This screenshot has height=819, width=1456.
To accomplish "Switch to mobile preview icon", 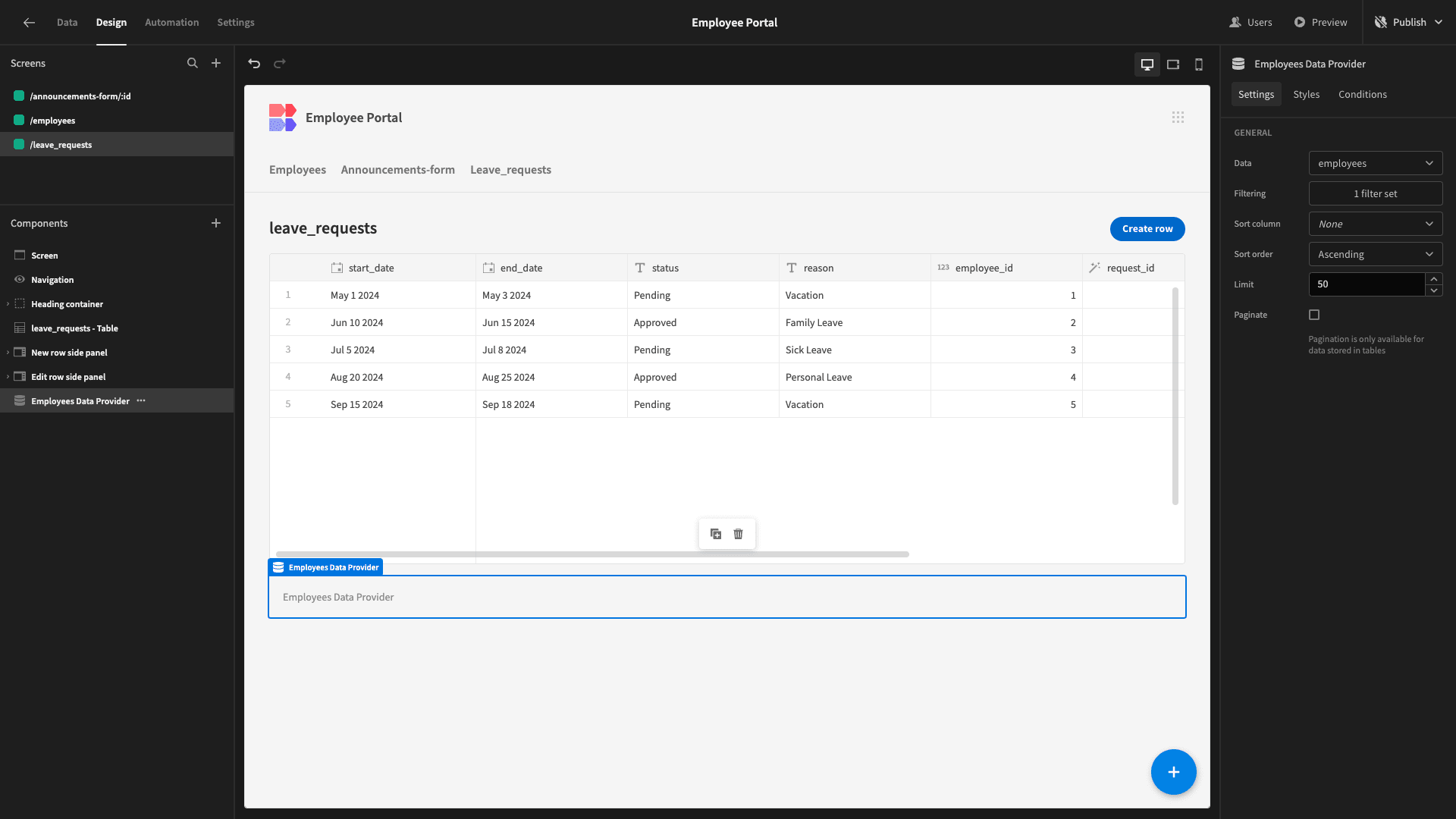I will (1199, 64).
